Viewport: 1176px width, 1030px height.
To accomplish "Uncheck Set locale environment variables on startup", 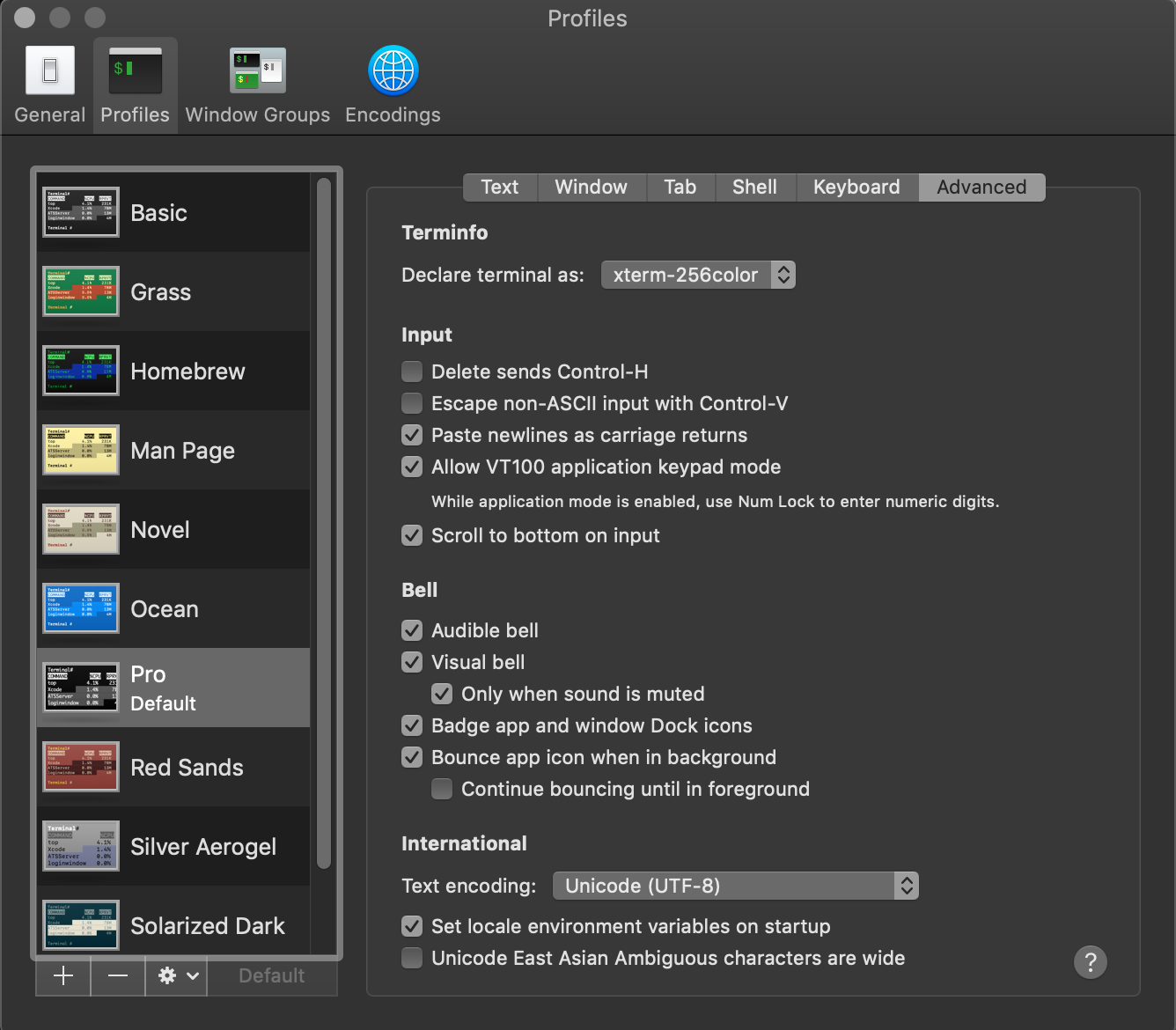I will coord(412,926).
